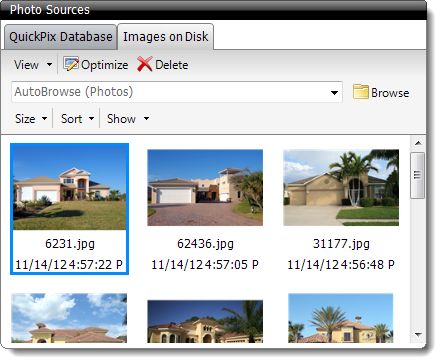442x364 pixels.
Task: Switch to the QuickPix Database tab
Action: [61, 37]
